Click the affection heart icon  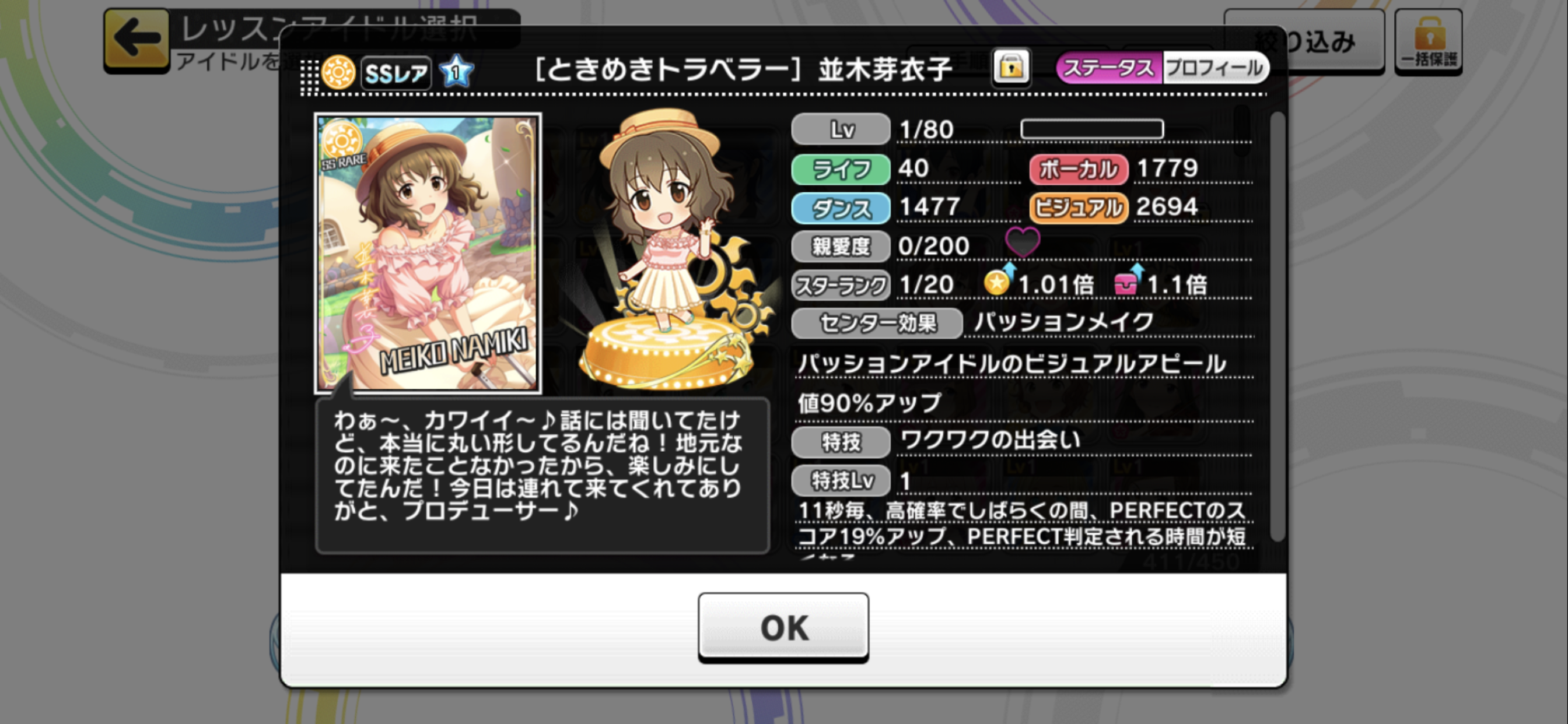click(x=1023, y=242)
